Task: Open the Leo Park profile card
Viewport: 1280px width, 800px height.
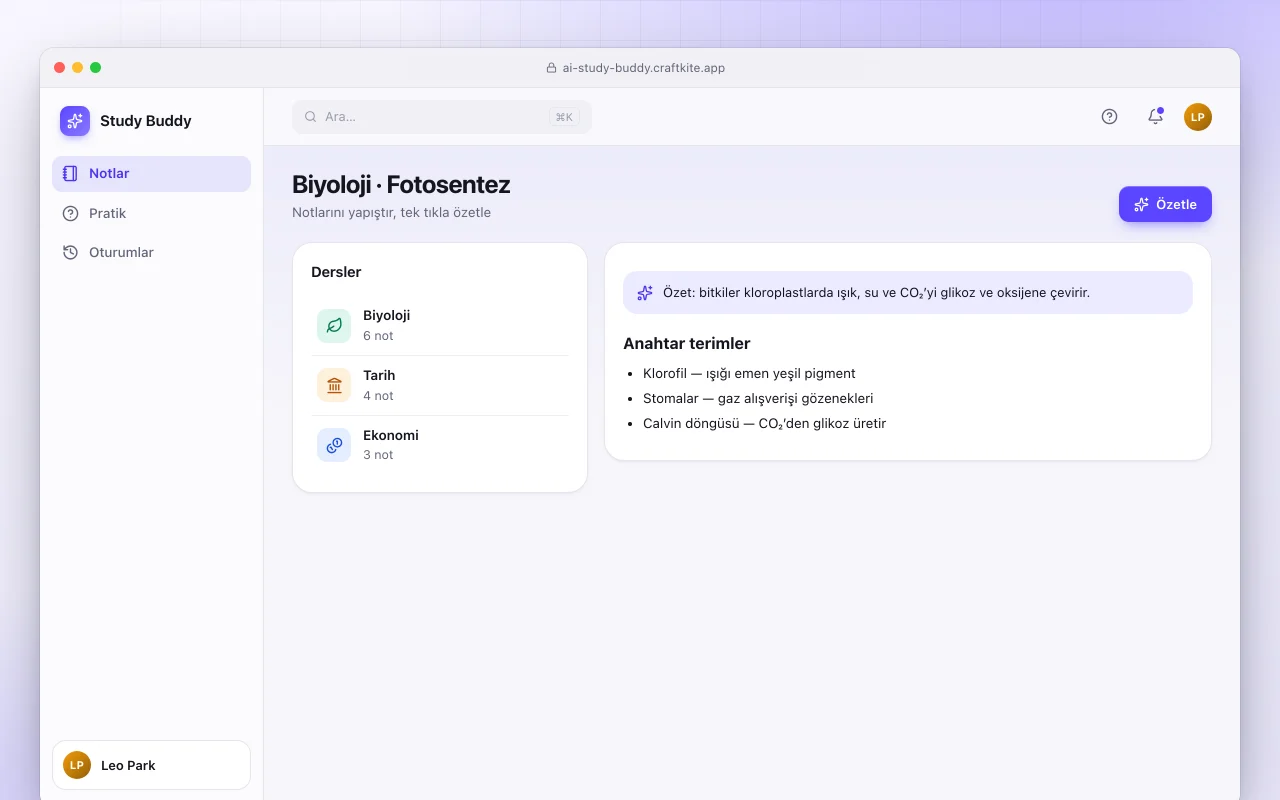Action: click(x=151, y=765)
